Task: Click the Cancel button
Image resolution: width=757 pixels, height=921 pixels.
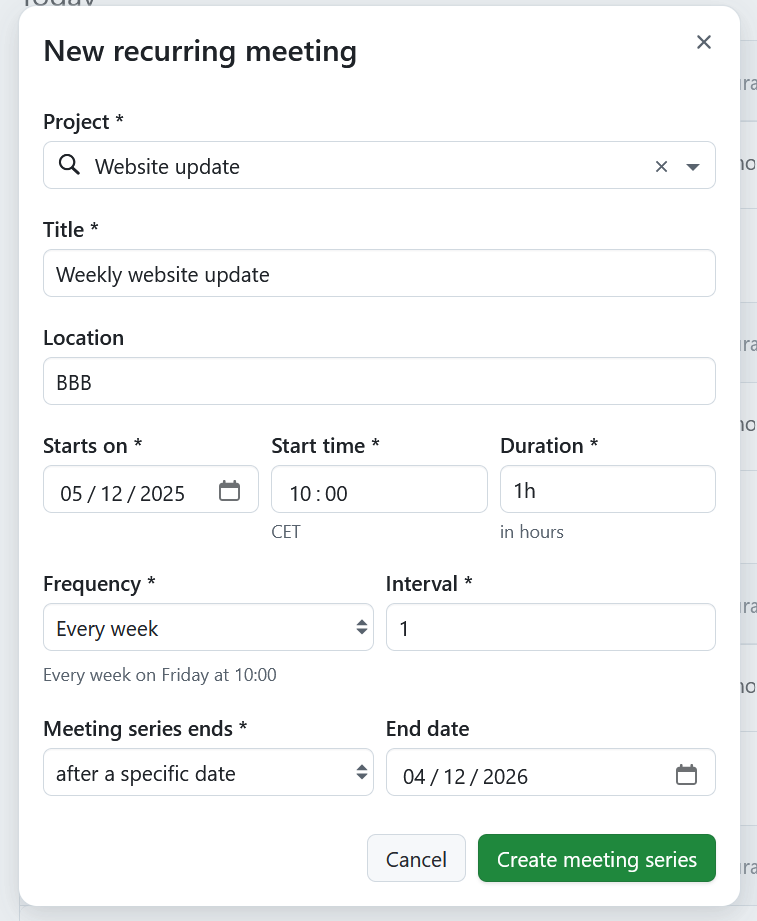Action: coord(416,858)
